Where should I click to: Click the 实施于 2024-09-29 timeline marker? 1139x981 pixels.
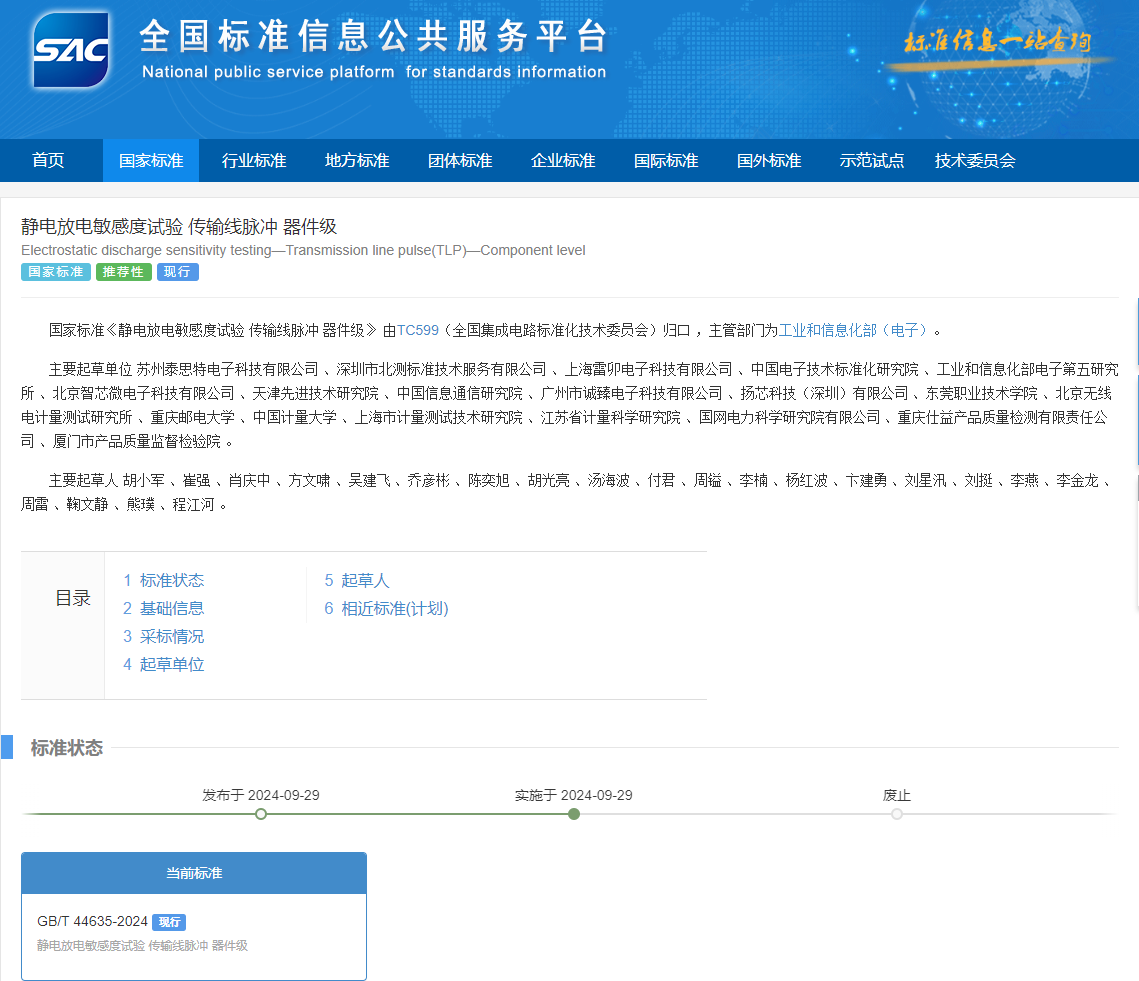click(574, 814)
